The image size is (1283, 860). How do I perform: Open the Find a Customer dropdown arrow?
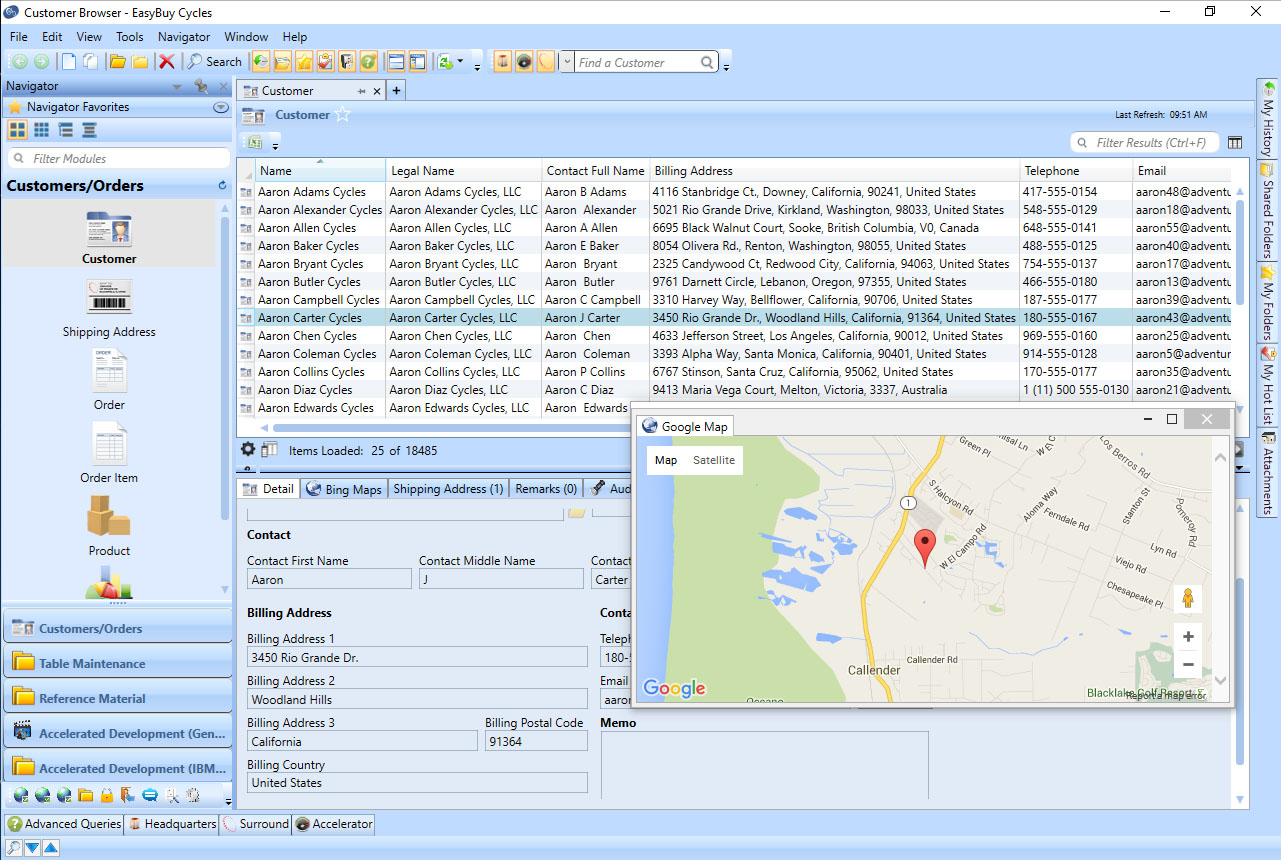[x=567, y=62]
